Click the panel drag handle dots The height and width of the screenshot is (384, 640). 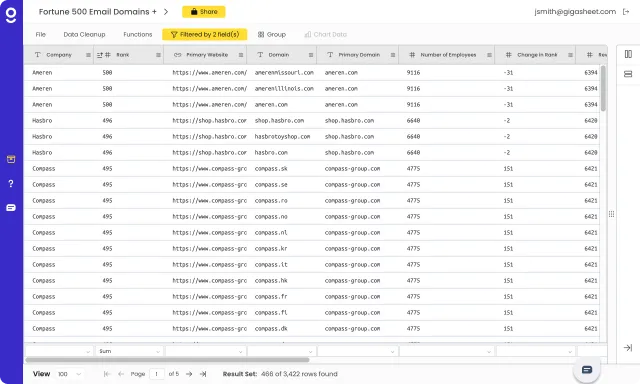(611, 214)
